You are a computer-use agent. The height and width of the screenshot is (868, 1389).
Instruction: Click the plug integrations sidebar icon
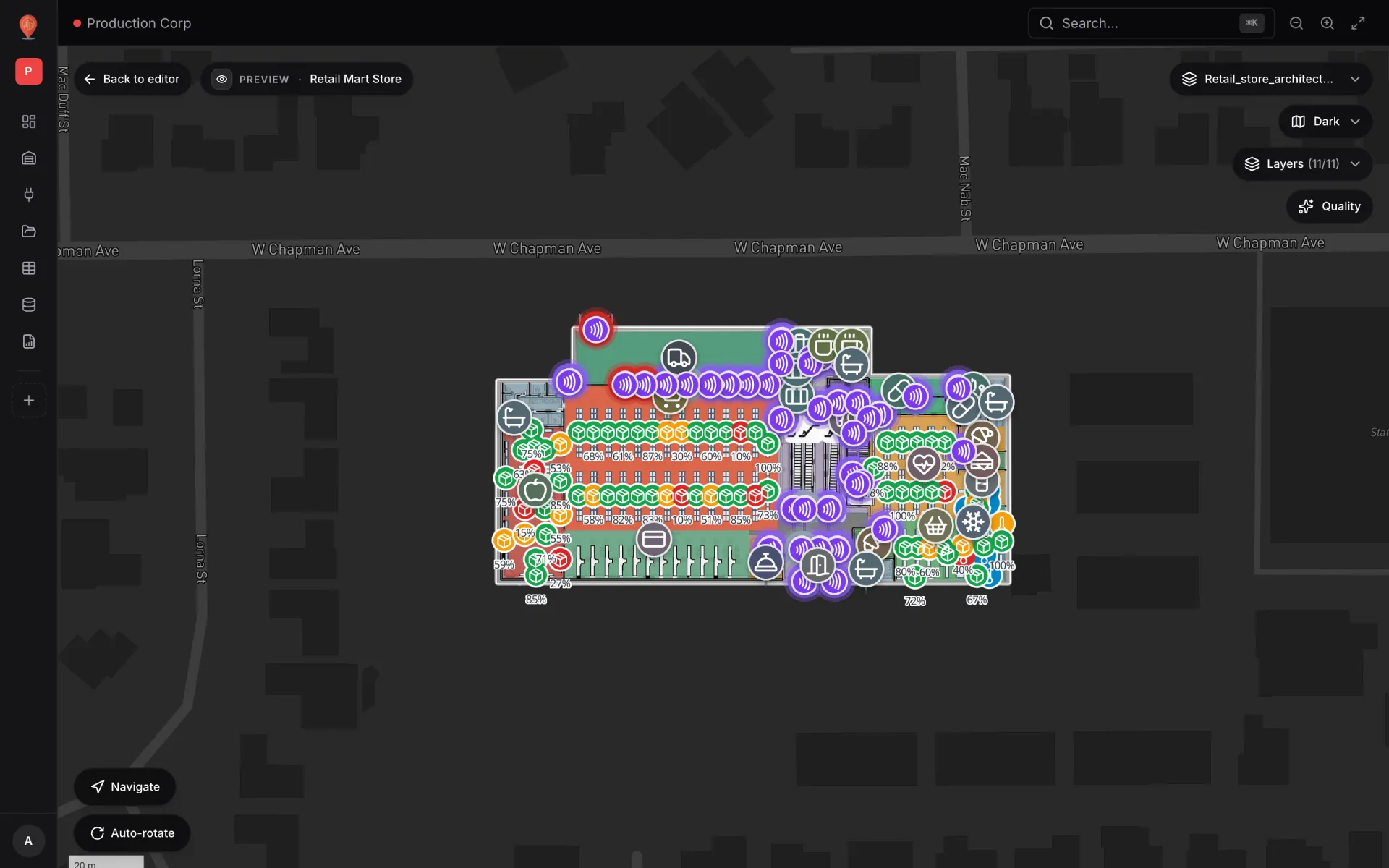tap(29, 195)
